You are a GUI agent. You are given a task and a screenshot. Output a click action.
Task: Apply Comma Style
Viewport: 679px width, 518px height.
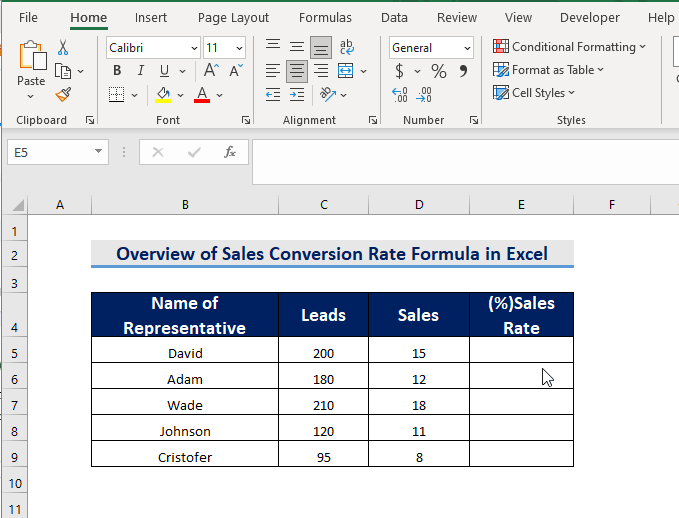click(463, 71)
